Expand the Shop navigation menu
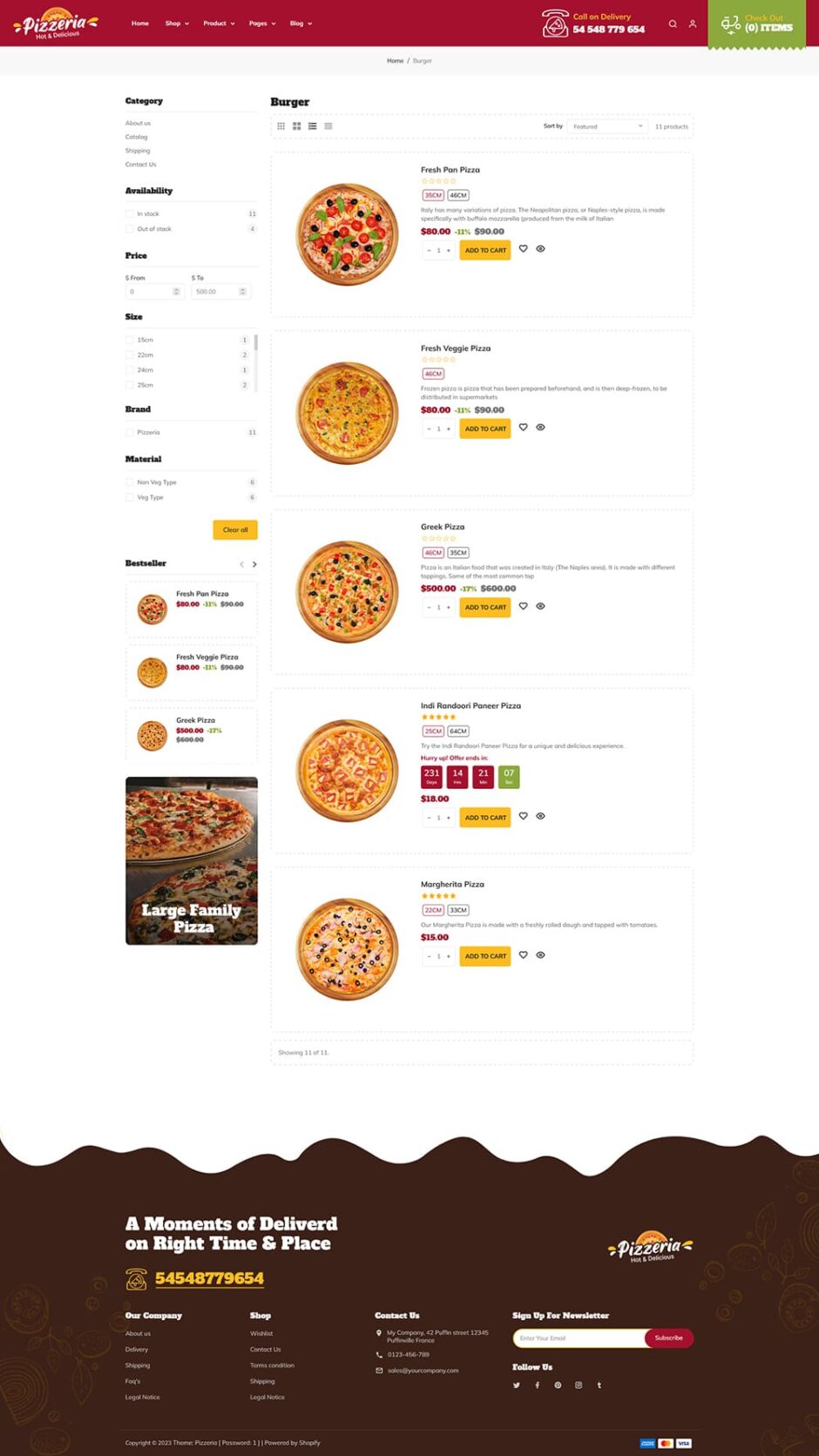The image size is (819, 1456). coord(177,24)
